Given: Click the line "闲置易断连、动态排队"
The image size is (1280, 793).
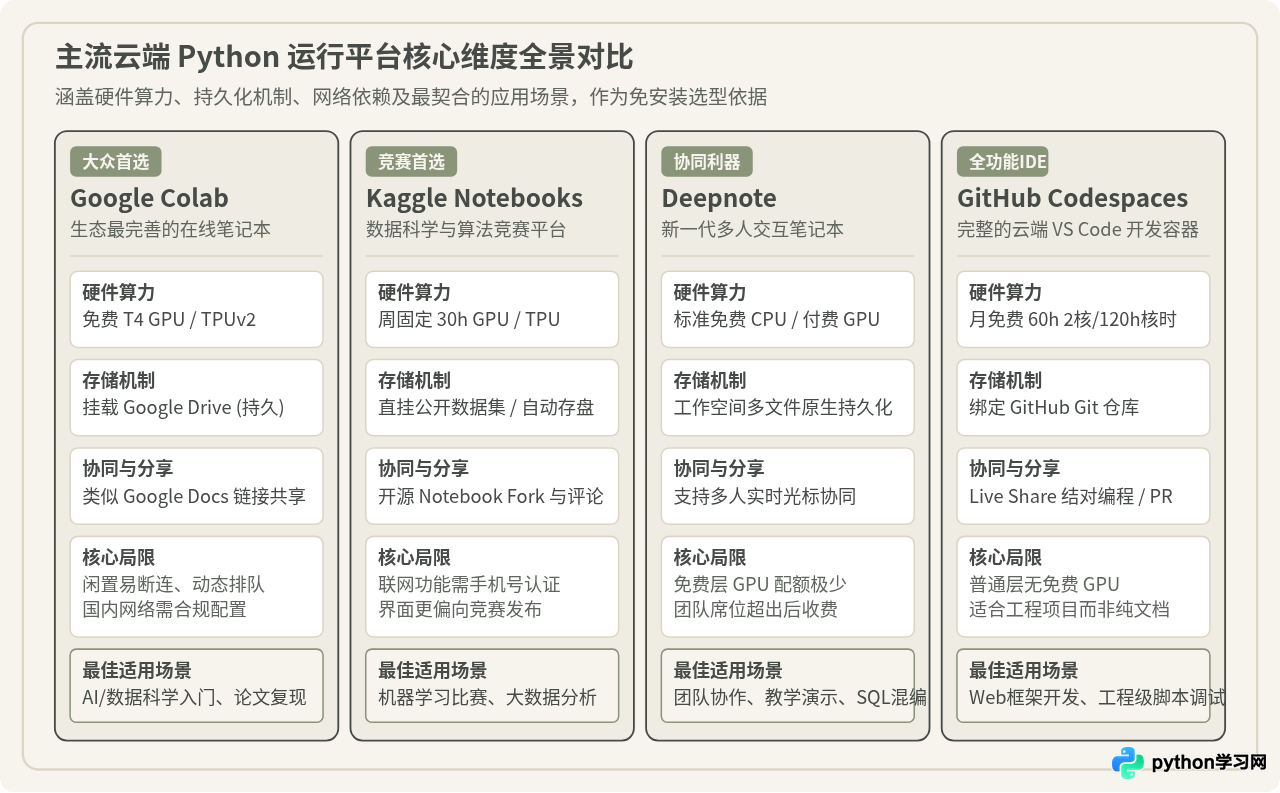Looking at the screenshot, I should click(x=174, y=584).
